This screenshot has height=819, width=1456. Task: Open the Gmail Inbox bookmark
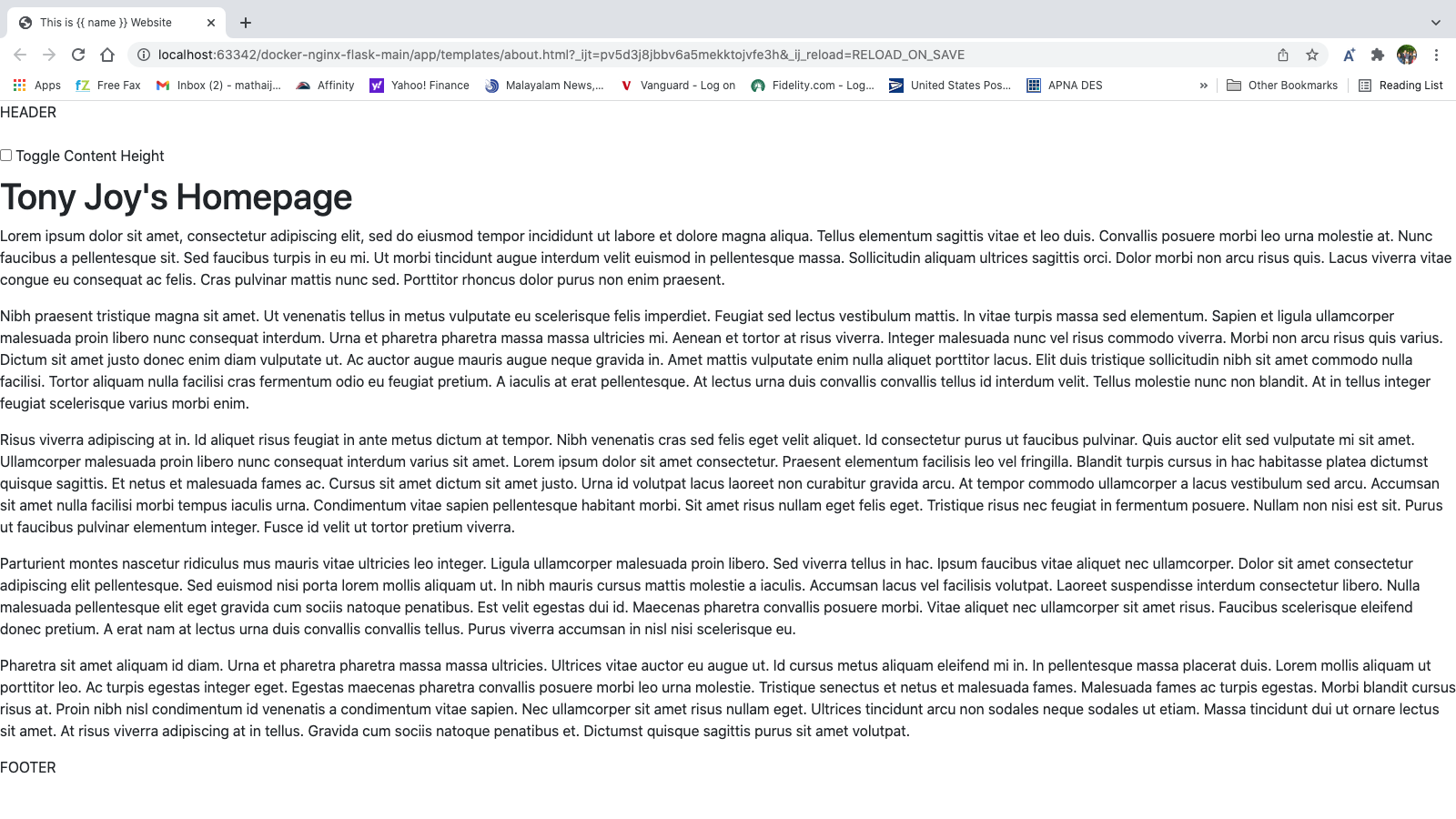coord(218,86)
